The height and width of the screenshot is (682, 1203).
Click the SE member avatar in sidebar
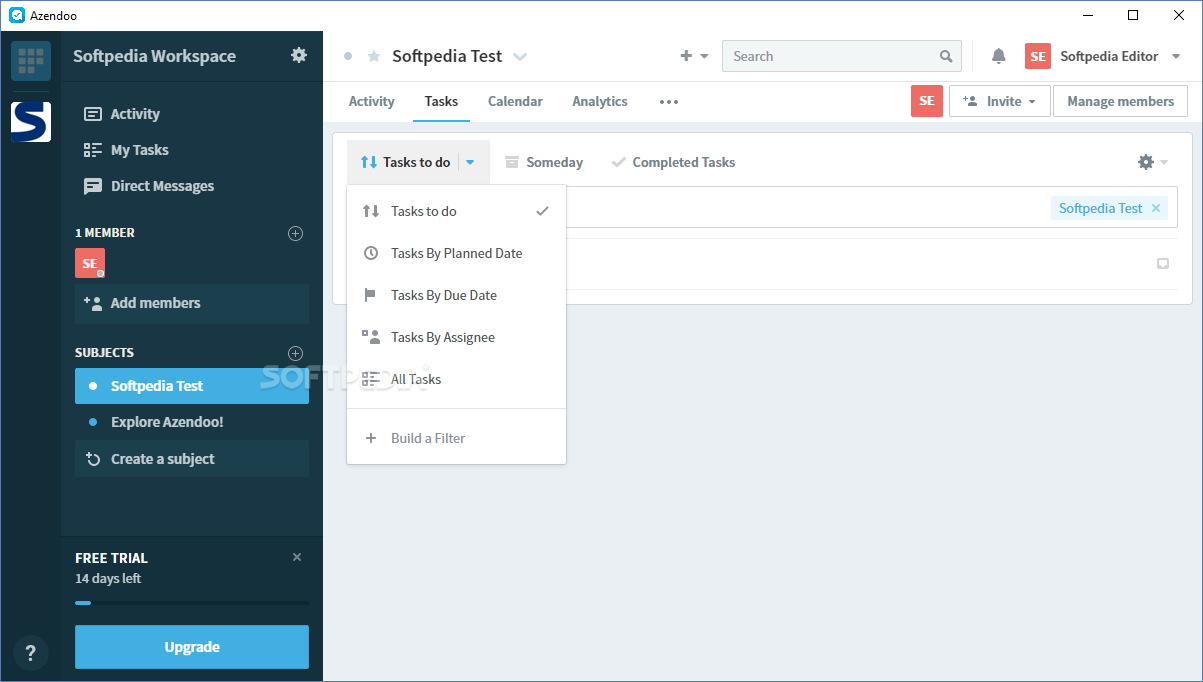90,263
